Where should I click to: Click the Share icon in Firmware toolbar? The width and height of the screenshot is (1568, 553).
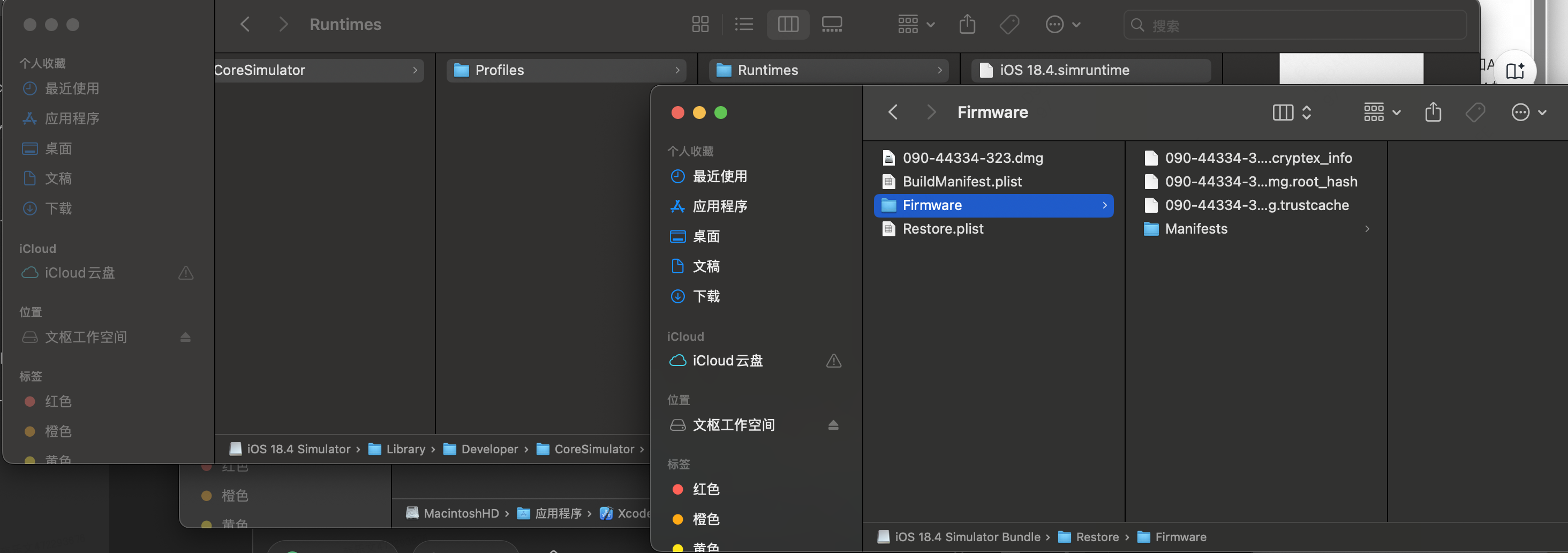coord(1433,113)
